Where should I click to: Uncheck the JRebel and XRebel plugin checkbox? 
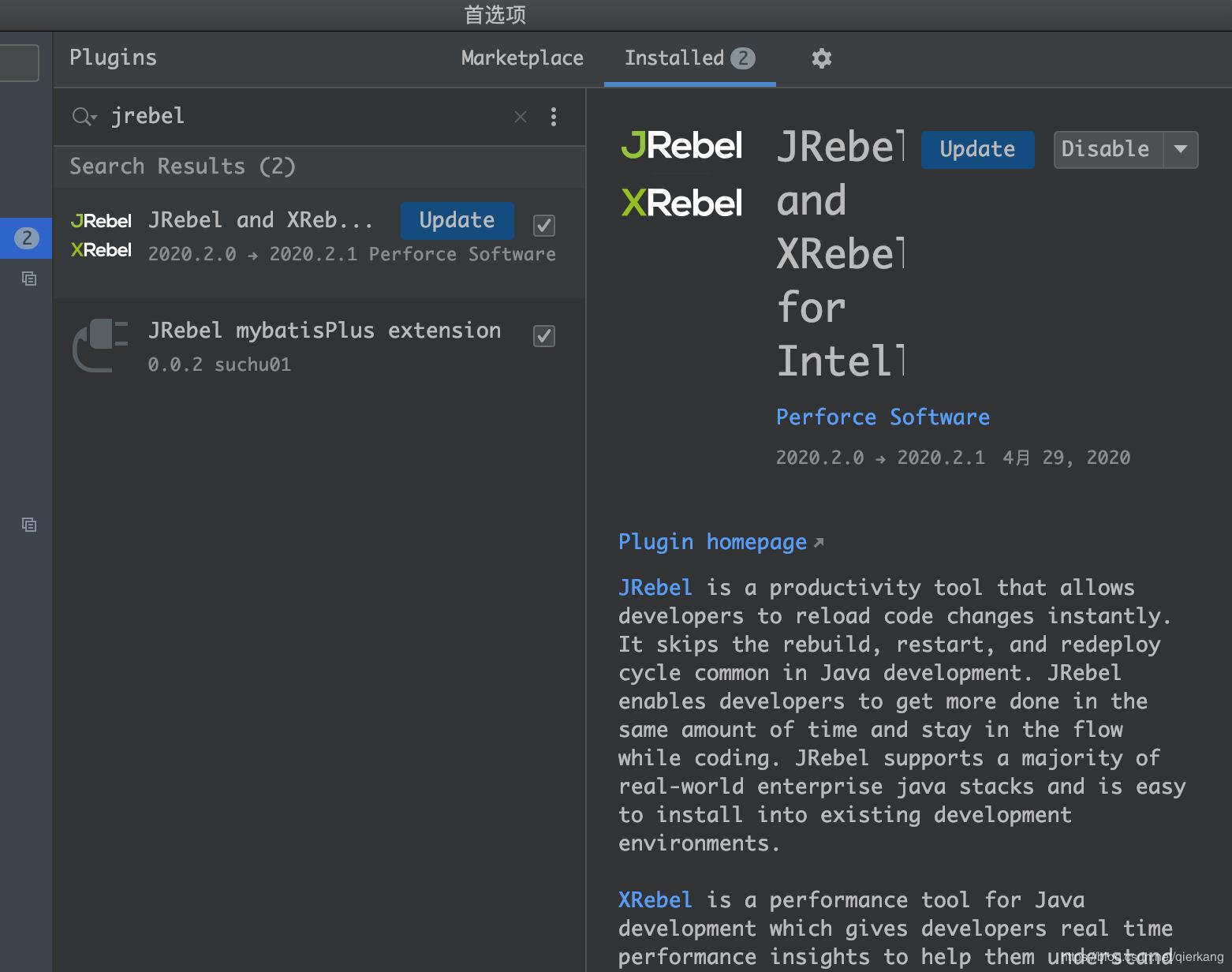[543, 225]
